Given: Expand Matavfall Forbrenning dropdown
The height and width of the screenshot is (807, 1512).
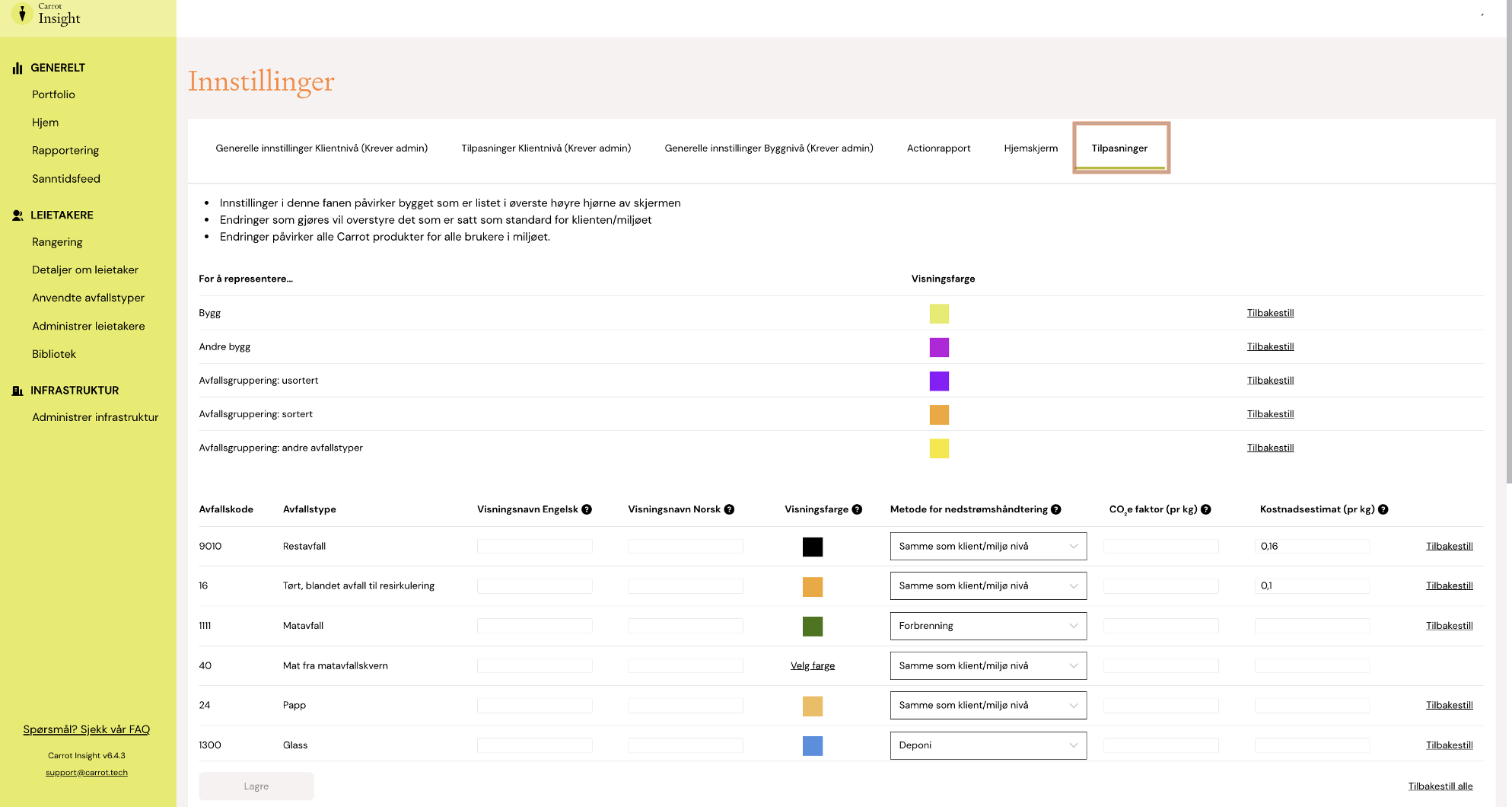Looking at the screenshot, I should coord(988,626).
